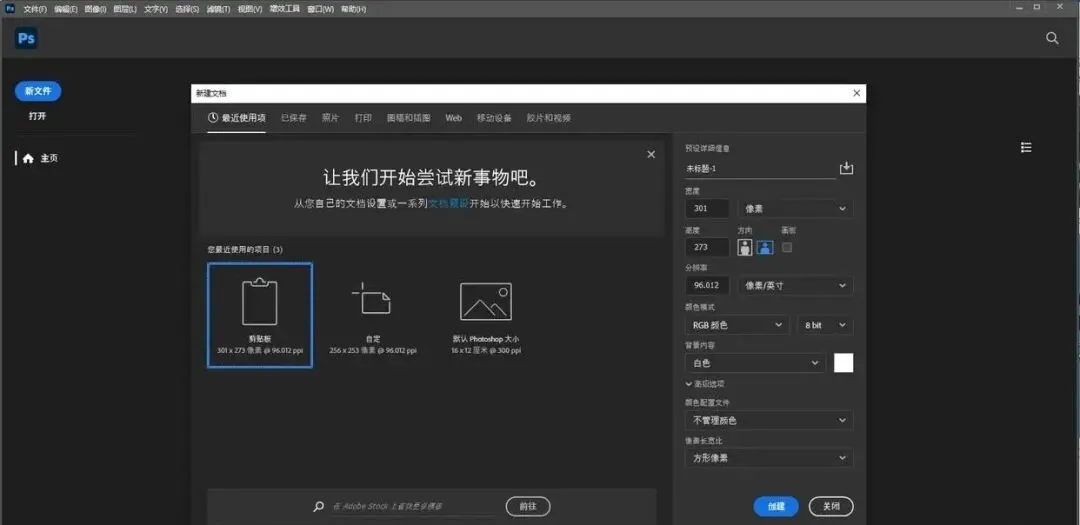
Task: Click the 打开 button in sidebar
Action: pyautogui.click(x=37, y=116)
